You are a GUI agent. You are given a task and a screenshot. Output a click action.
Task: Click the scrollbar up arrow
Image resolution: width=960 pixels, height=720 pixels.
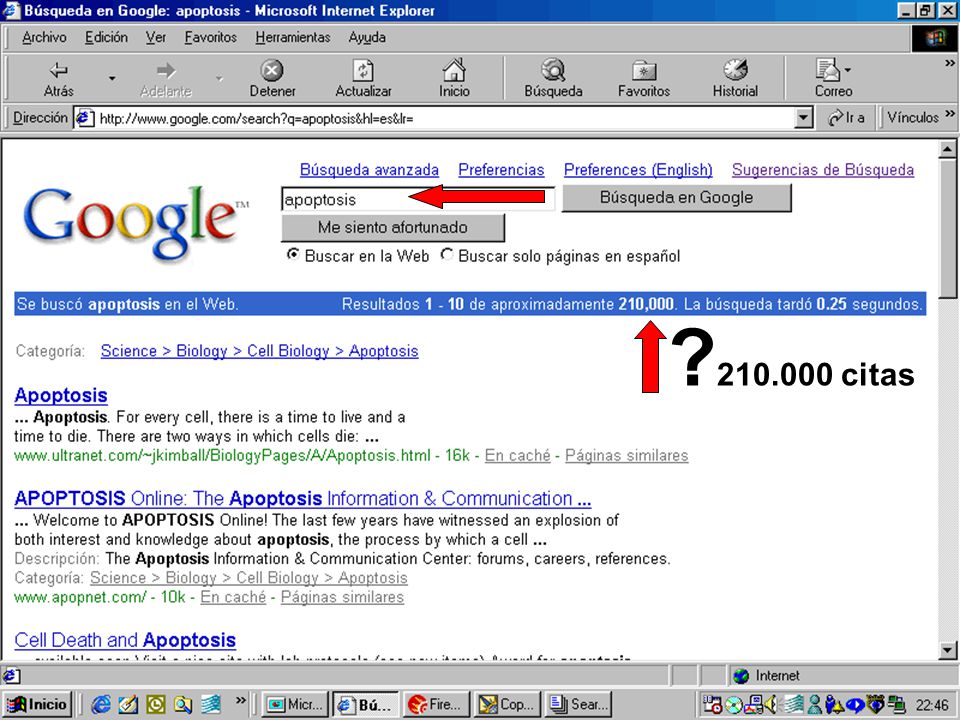947,149
